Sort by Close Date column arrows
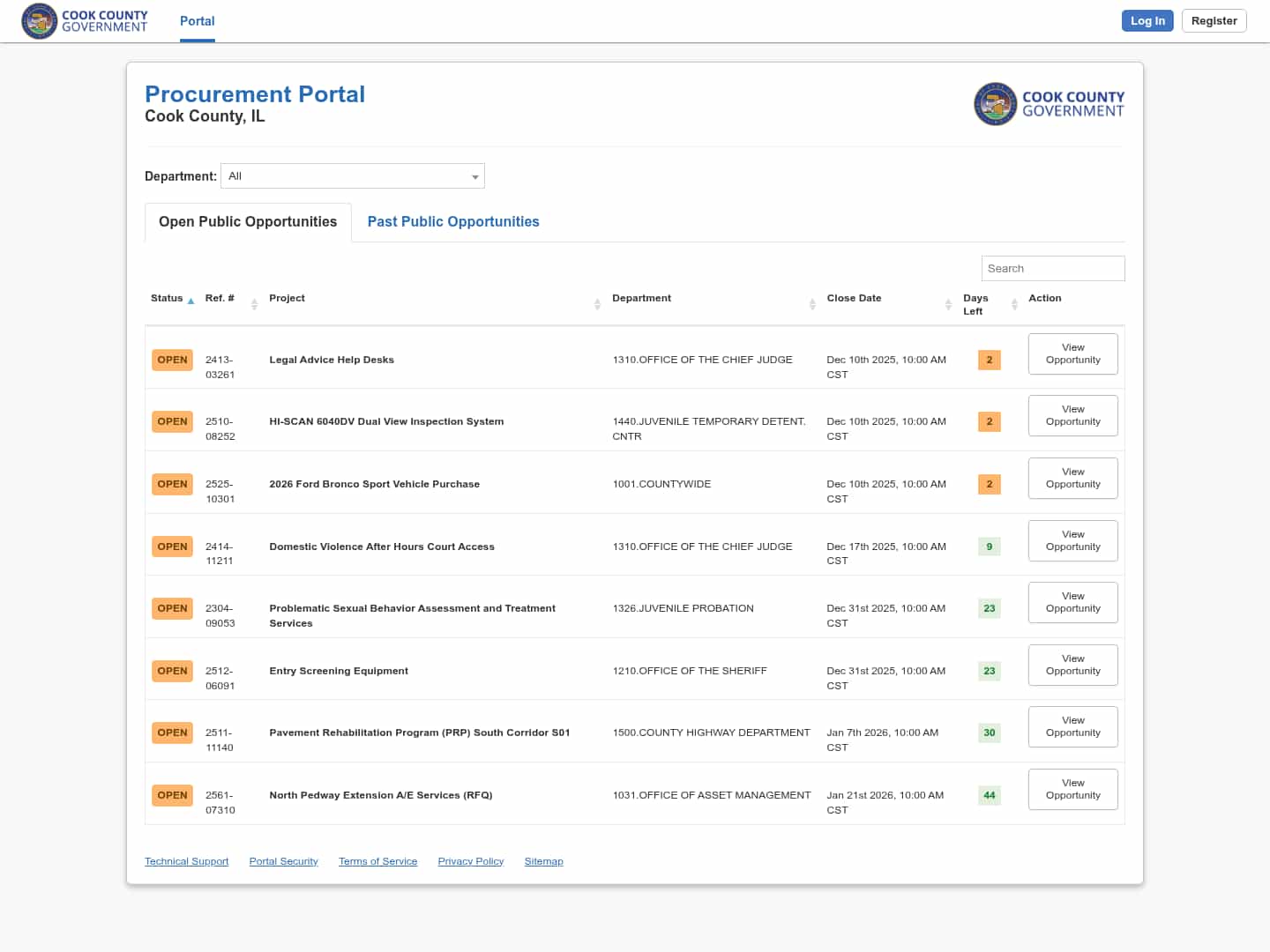The image size is (1270, 952). click(x=948, y=304)
